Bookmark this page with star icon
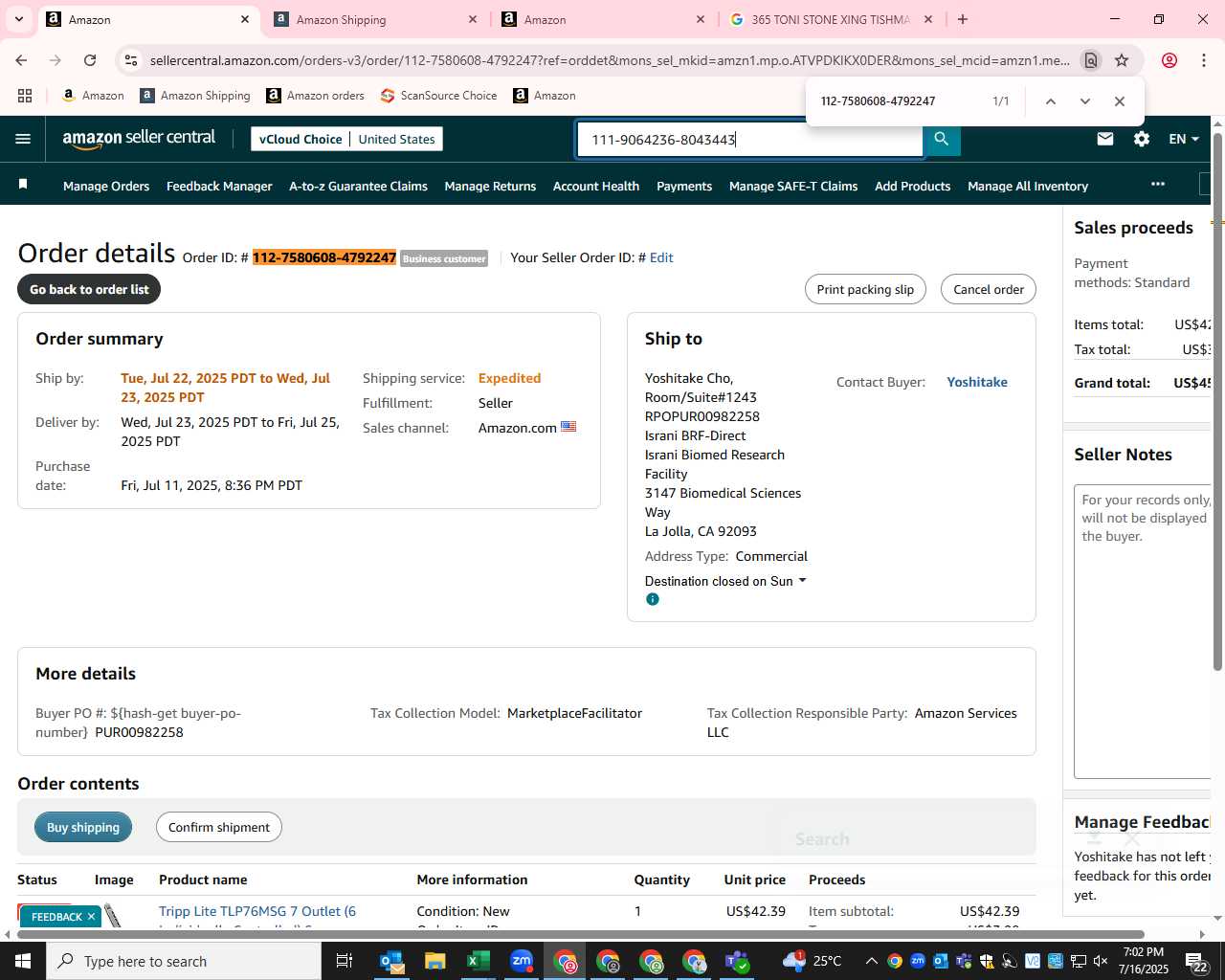1225x980 pixels. click(x=1122, y=60)
